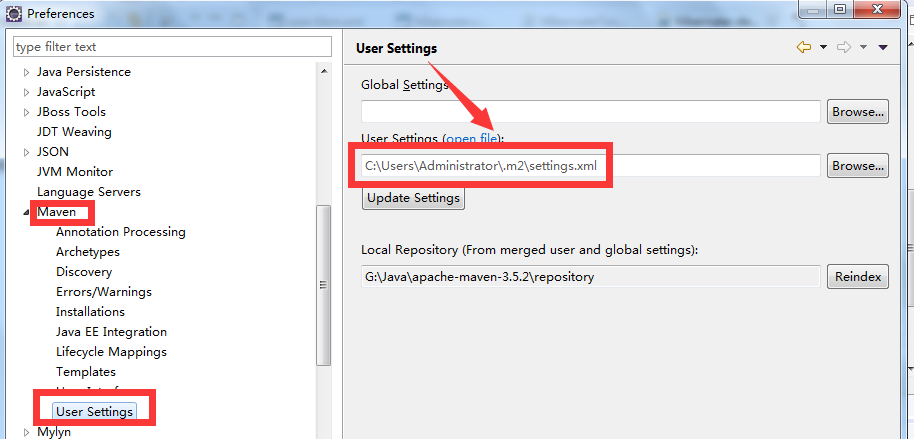Screen dimensions: 914x439
Task: Open Language Servers preferences
Action: pos(89,191)
